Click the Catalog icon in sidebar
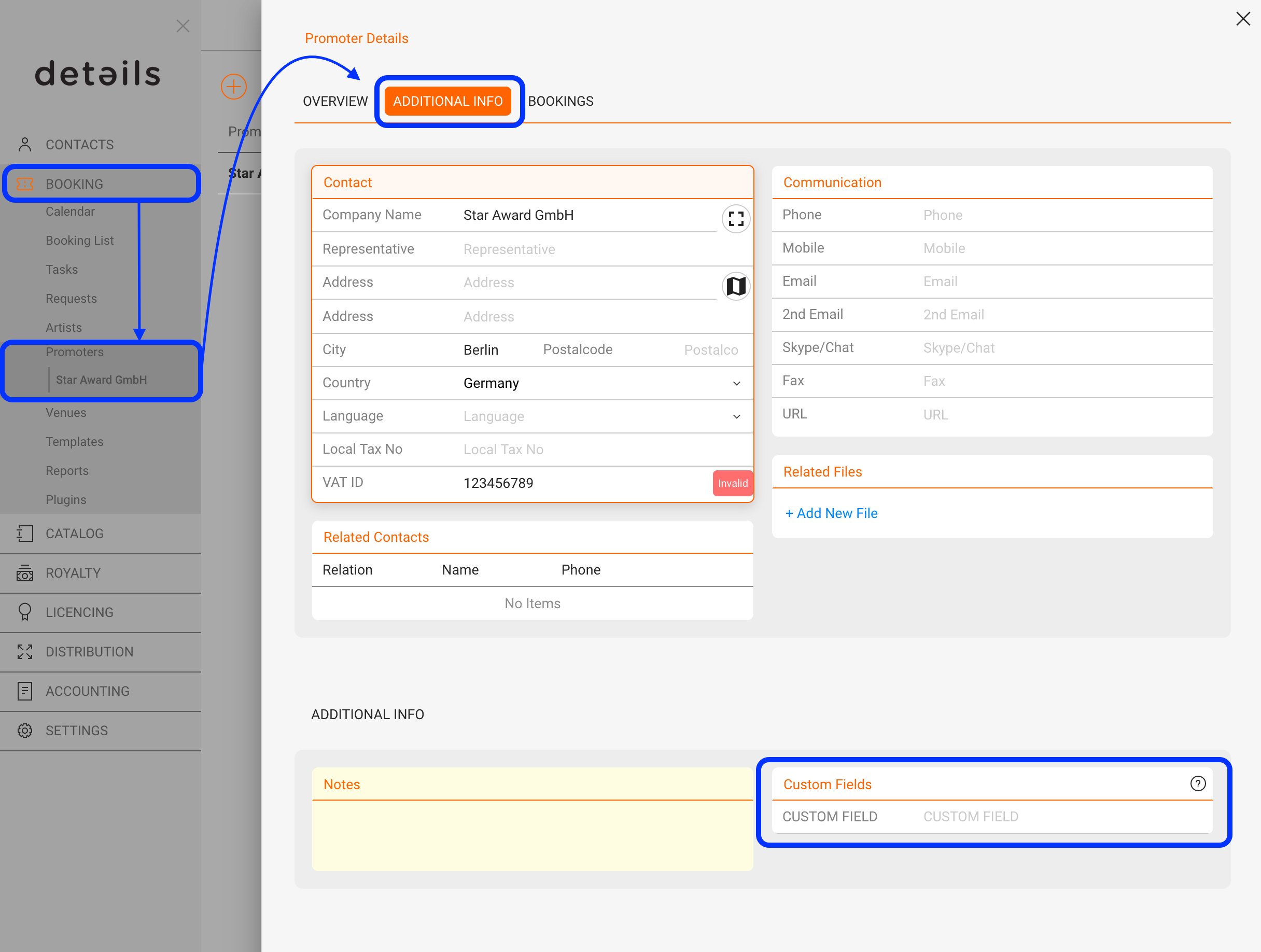This screenshot has width=1261, height=952. pos(24,534)
